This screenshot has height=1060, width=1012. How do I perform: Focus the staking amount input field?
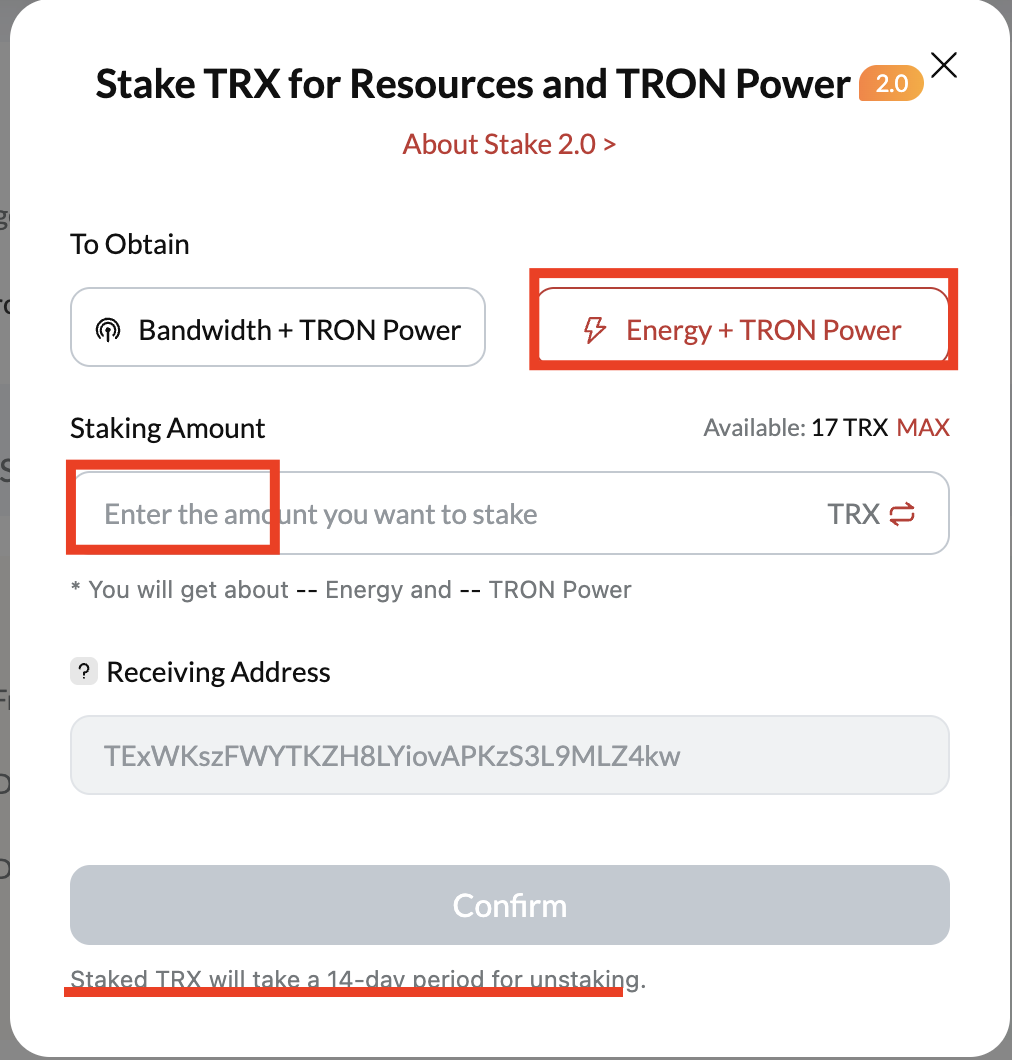pyautogui.click(x=450, y=514)
